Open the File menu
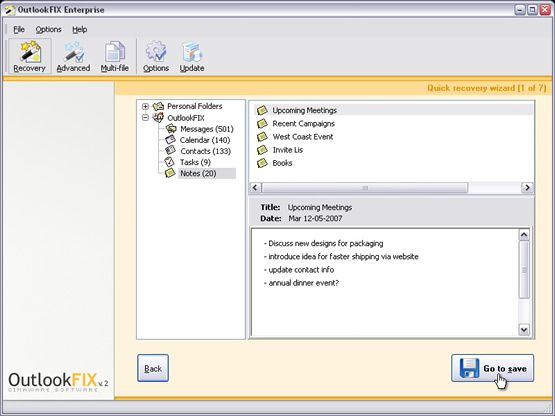Viewport: 555px width, 416px height. coord(19,29)
